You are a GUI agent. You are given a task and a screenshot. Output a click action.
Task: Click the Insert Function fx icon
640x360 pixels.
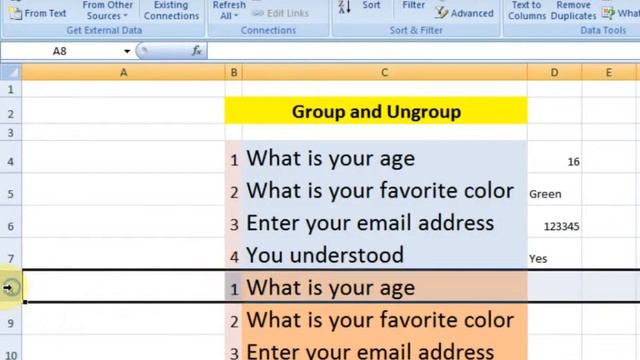click(196, 51)
